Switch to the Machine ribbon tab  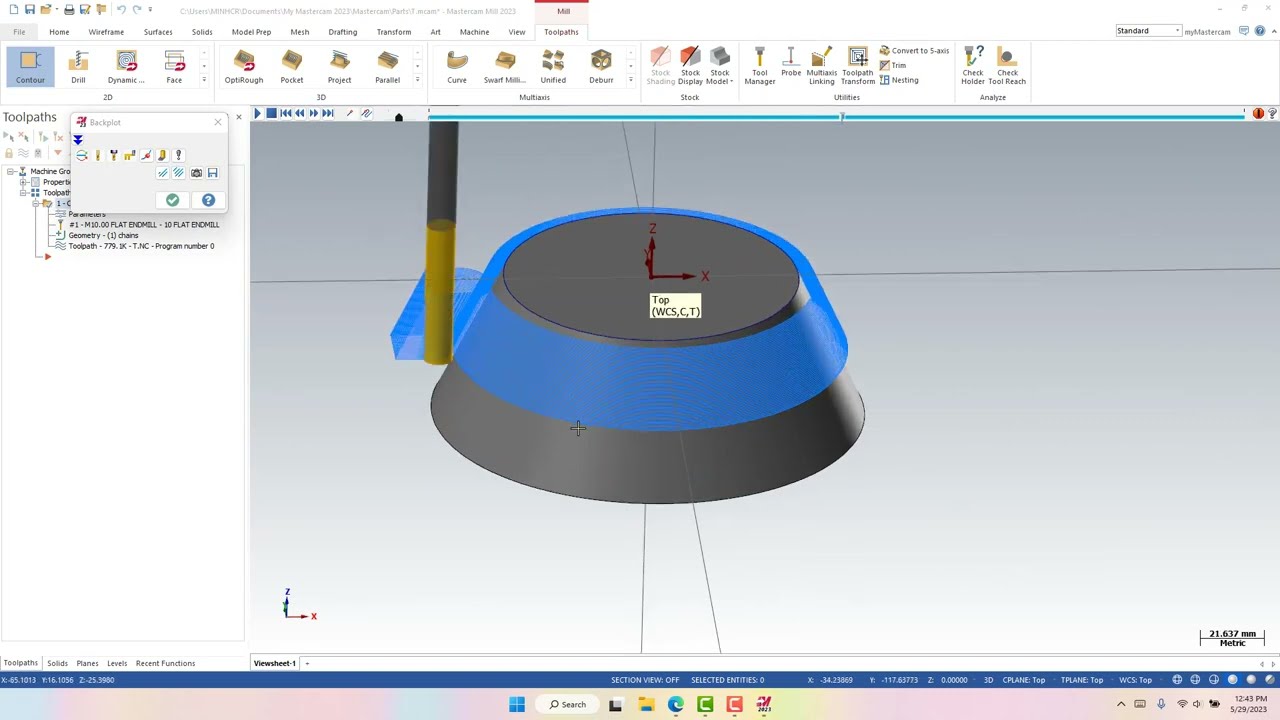(x=474, y=32)
